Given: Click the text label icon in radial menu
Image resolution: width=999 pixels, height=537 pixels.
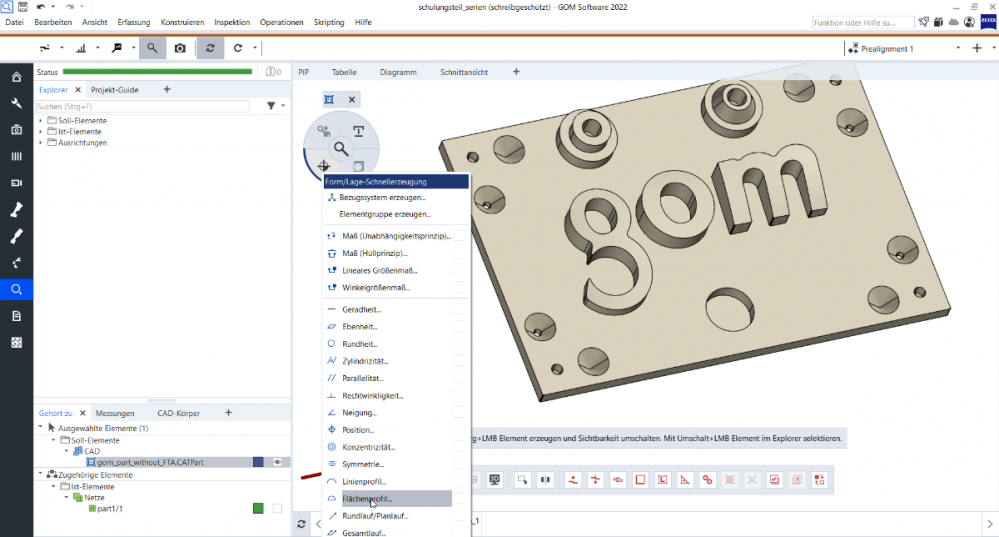Looking at the screenshot, I should tap(358, 131).
